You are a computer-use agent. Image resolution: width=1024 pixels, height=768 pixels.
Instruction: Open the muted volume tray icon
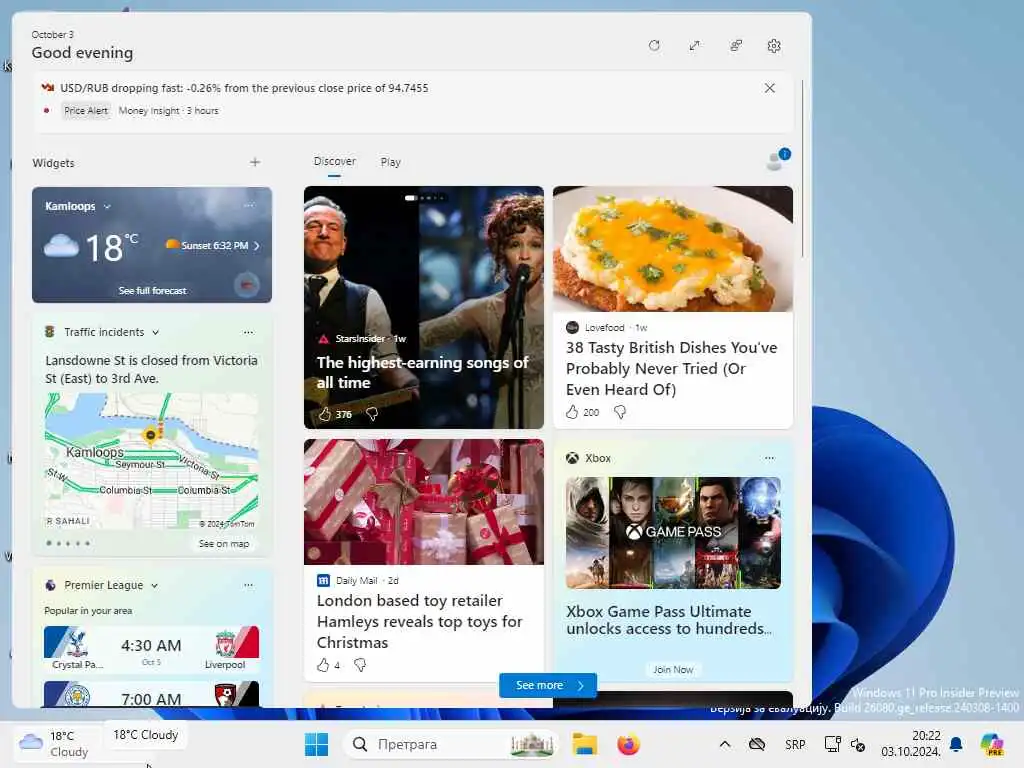click(857, 744)
